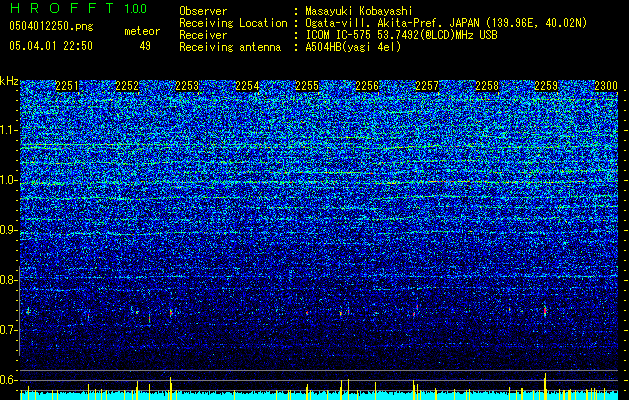Click the 2251 time marker

point(67,86)
